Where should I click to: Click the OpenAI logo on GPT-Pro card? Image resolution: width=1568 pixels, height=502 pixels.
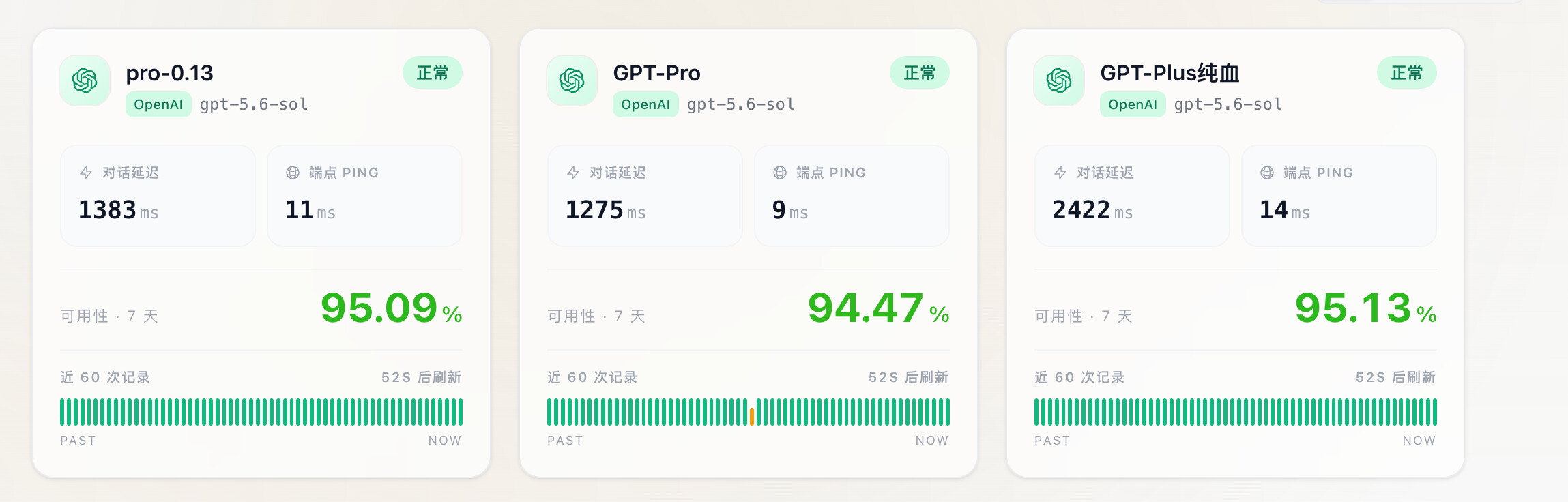(572, 80)
